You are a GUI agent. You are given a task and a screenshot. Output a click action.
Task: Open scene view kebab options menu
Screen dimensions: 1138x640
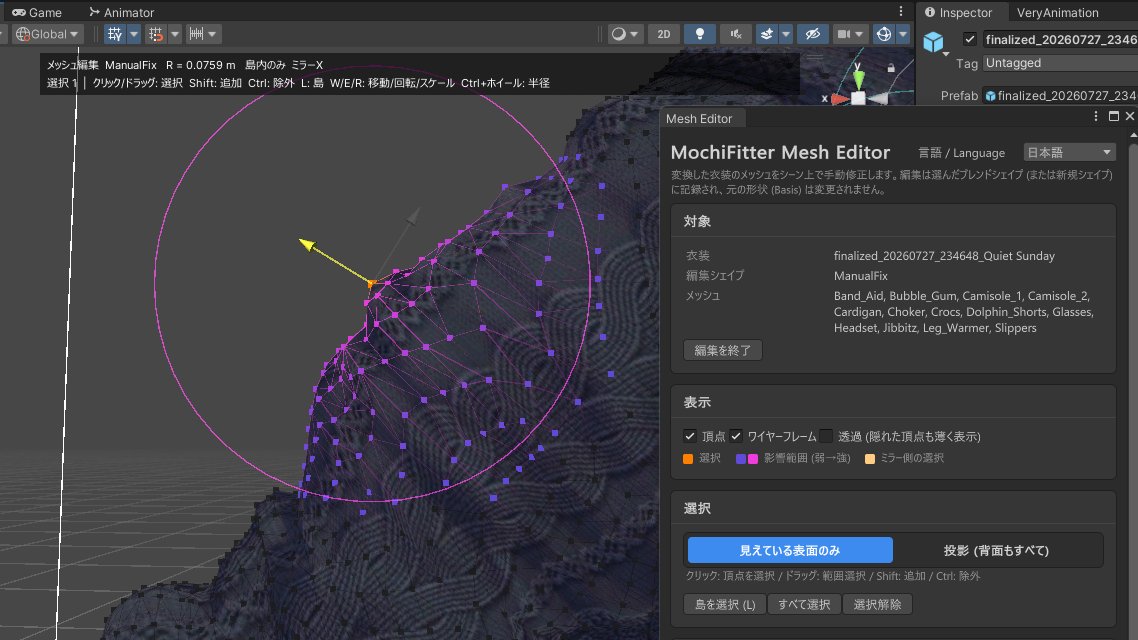tap(901, 11)
